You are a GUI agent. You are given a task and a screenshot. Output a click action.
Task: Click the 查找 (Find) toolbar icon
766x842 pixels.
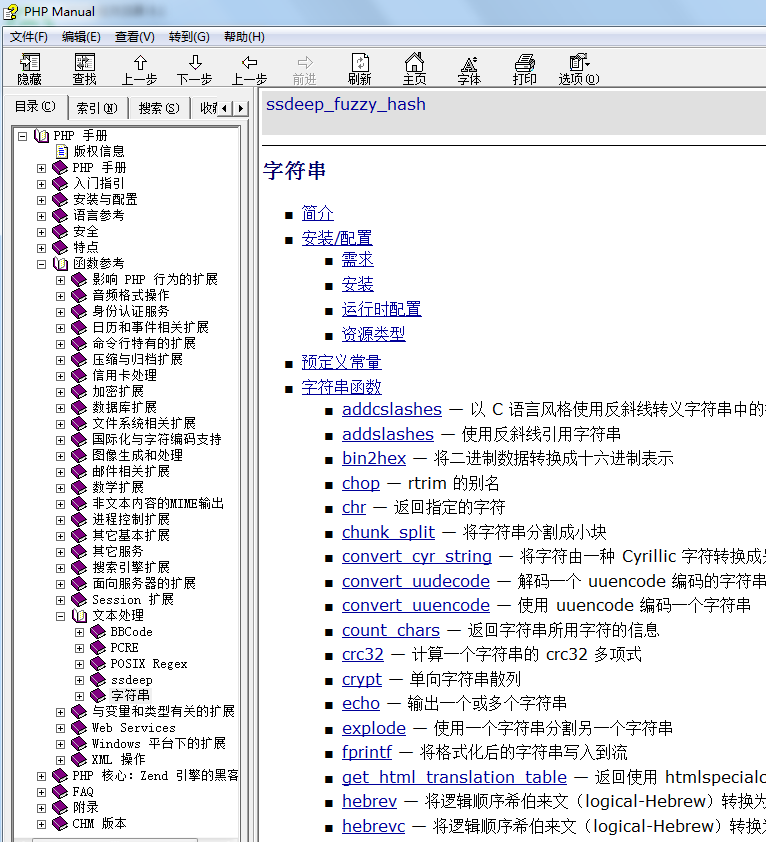click(84, 63)
